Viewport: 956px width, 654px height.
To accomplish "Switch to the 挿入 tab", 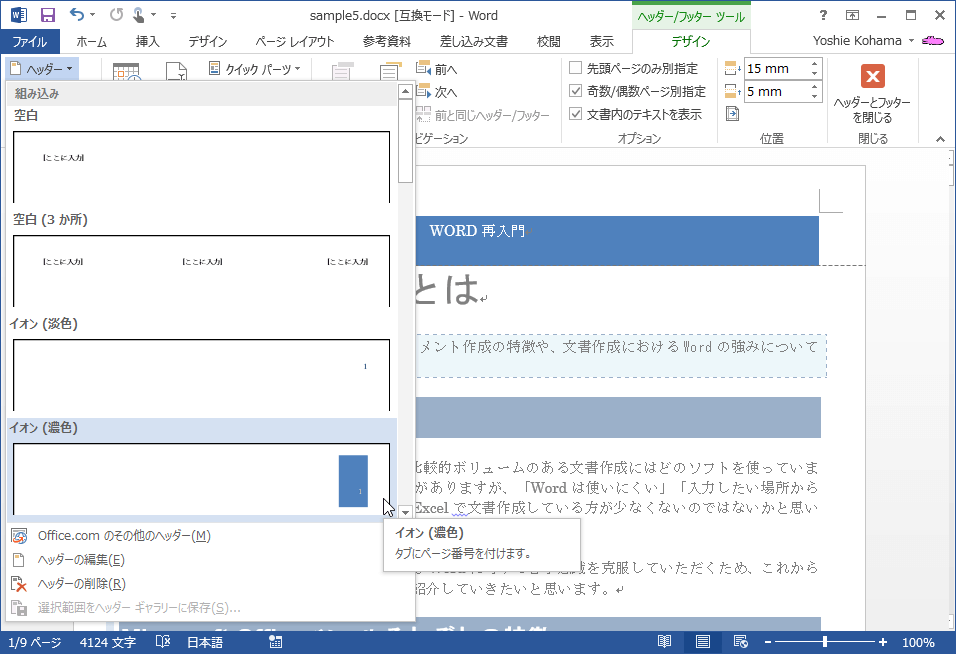I will (x=148, y=41).
